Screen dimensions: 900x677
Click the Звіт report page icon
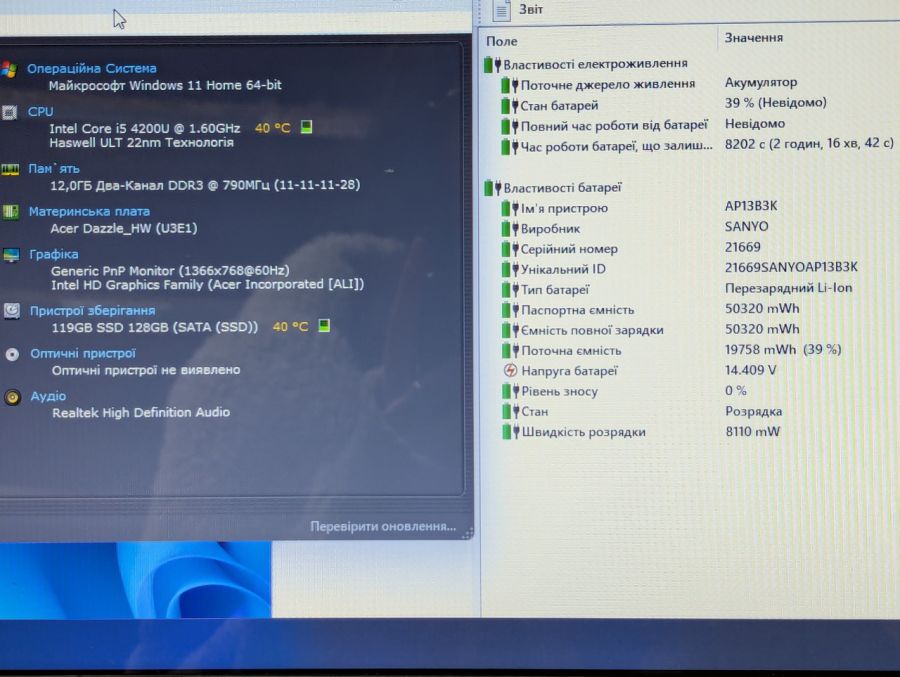pos(501,10)
